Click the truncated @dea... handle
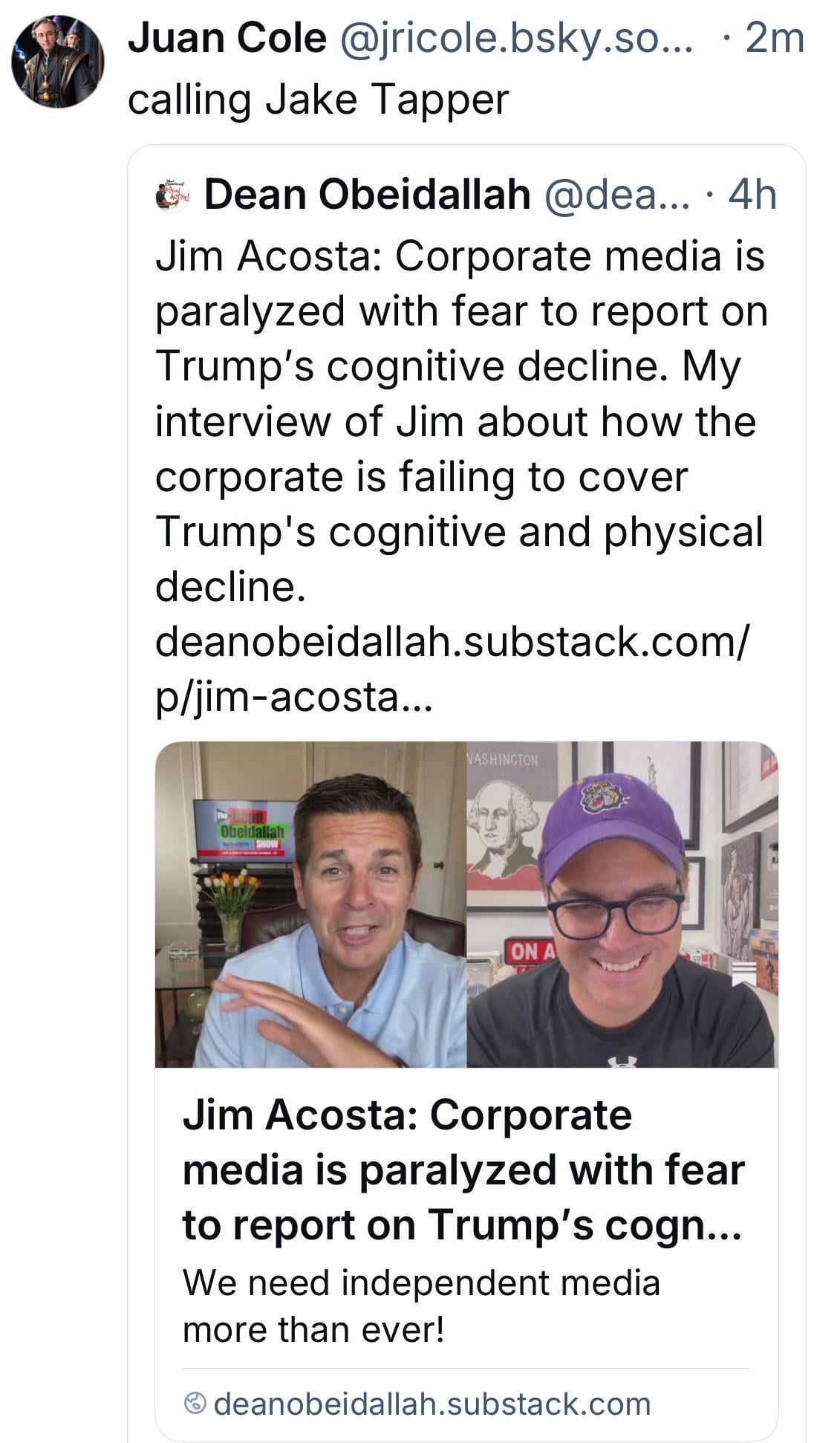The height and width of the screenshot is (1443, 840). coord(616,195)
